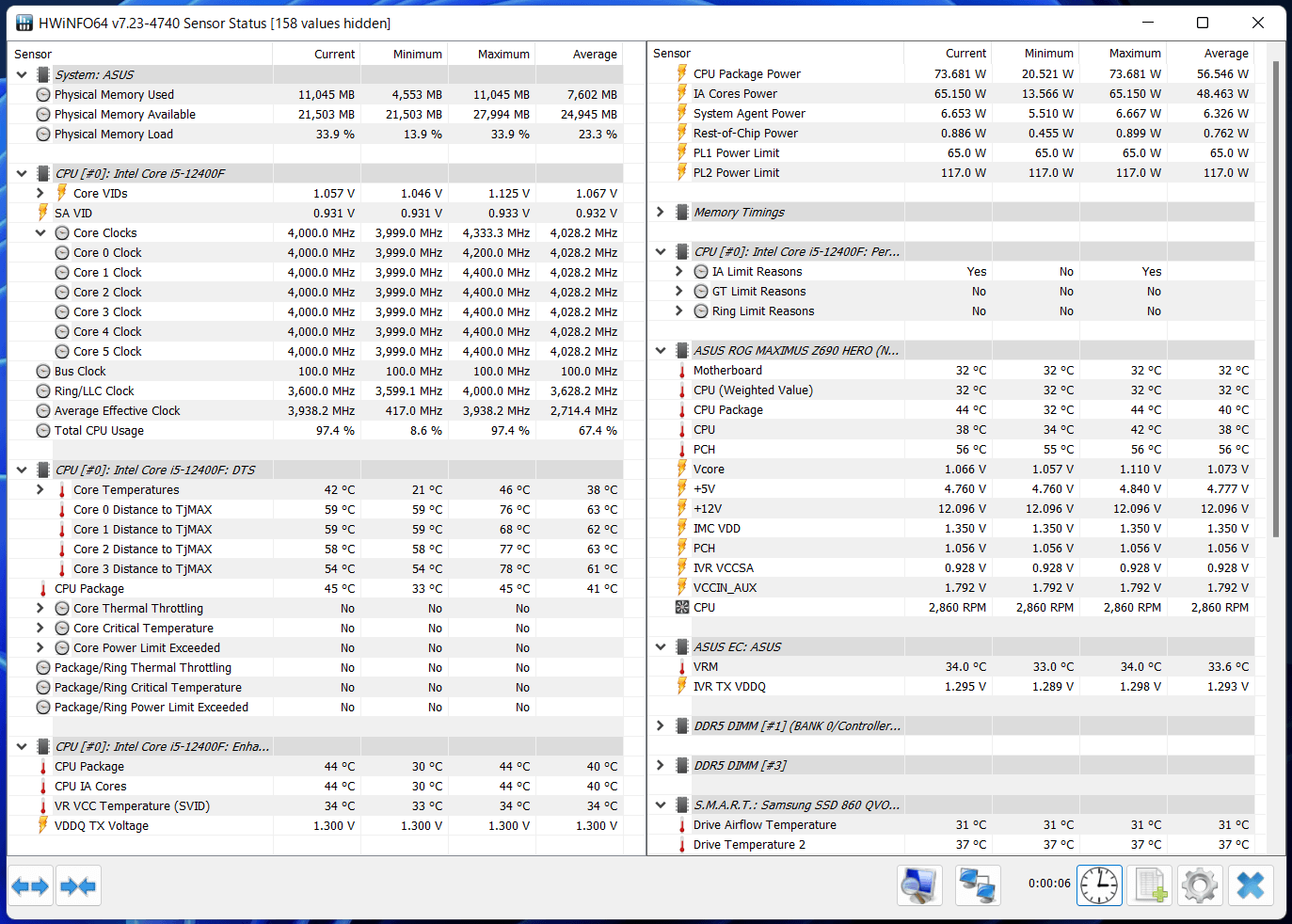The height and width of the screenshot is (924, 1292).
Task: Expand GT Limit Reasons
Action: [x=678, y=291]
